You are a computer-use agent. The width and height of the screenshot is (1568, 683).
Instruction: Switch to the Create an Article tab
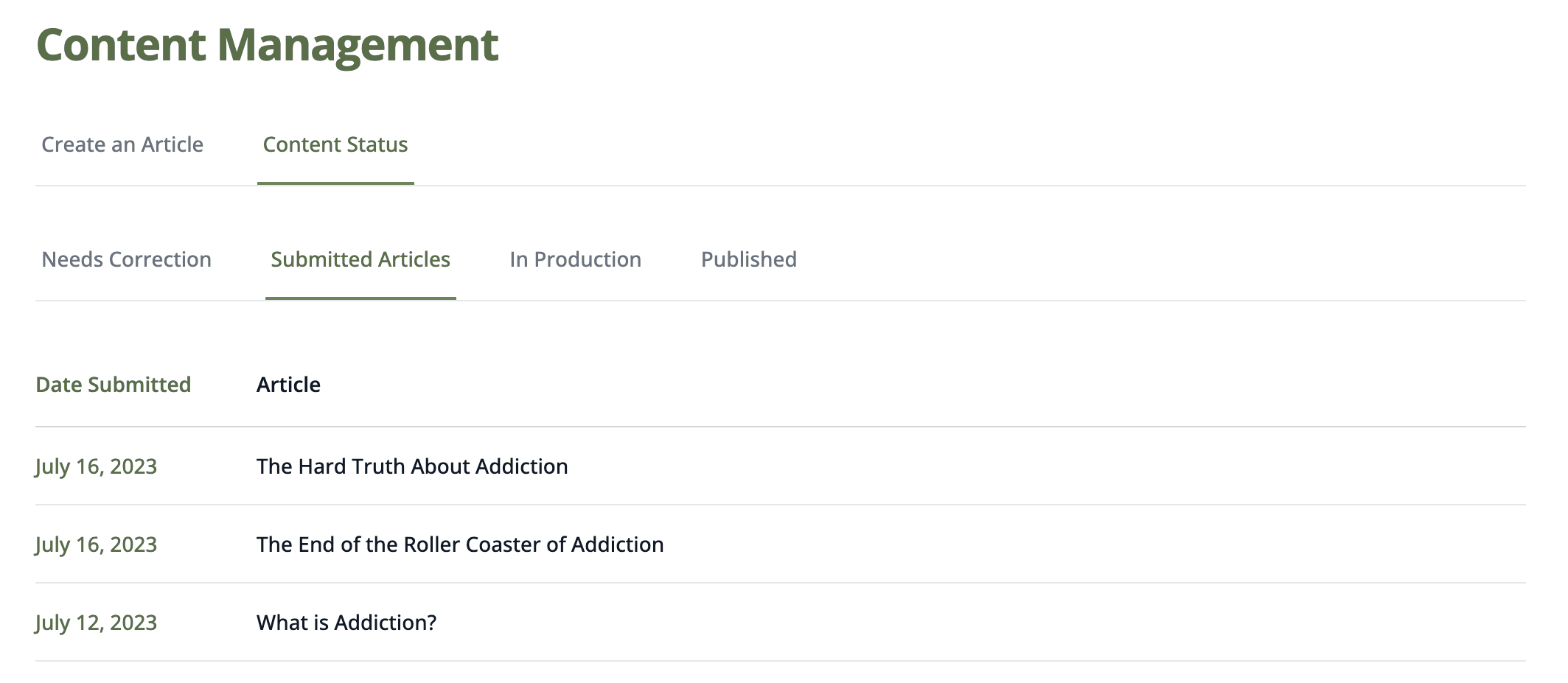point(122,144)
